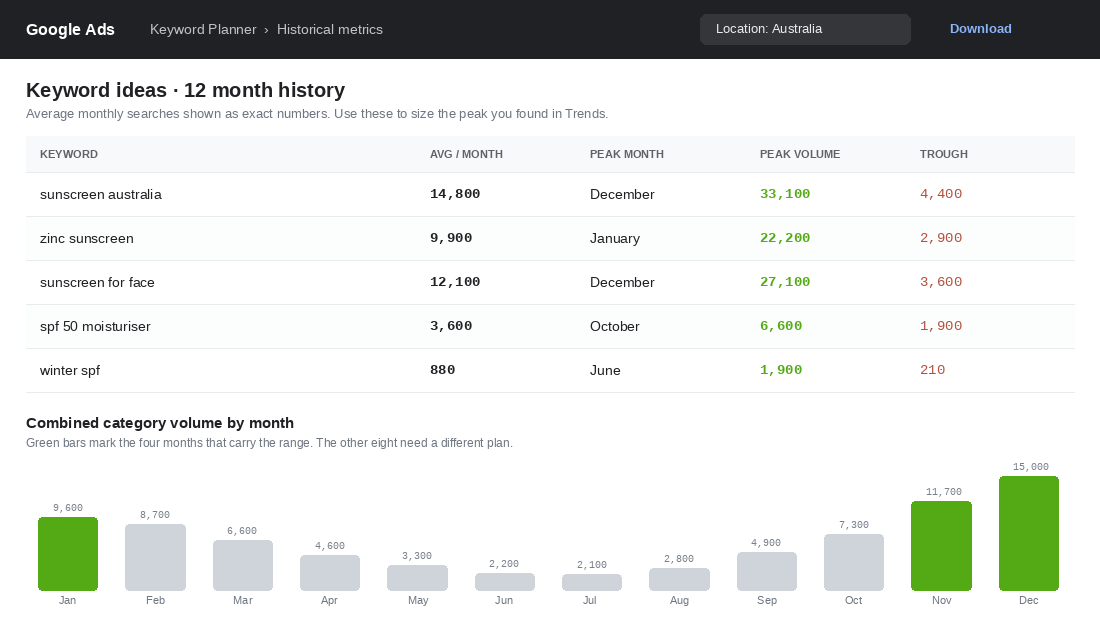Click the Google Ads logo text
This screenshot has width=1100, height=640.
[70, 29]
